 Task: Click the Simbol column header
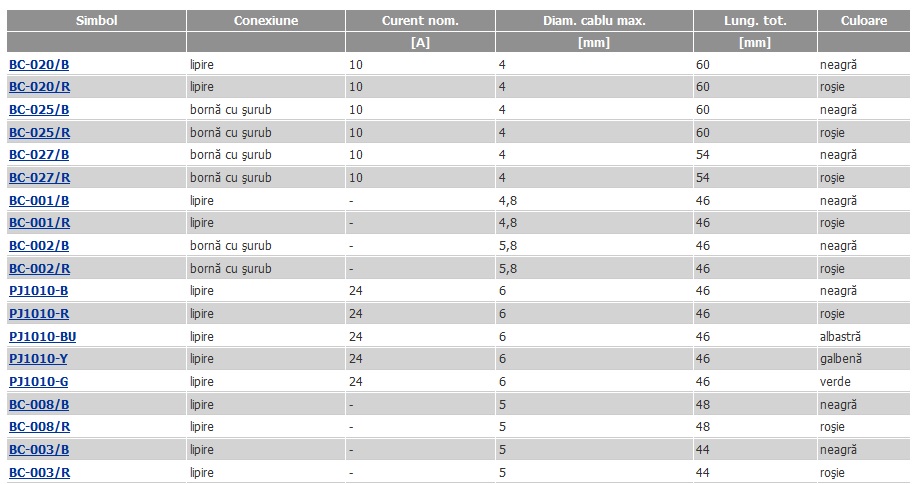[97, 20]
